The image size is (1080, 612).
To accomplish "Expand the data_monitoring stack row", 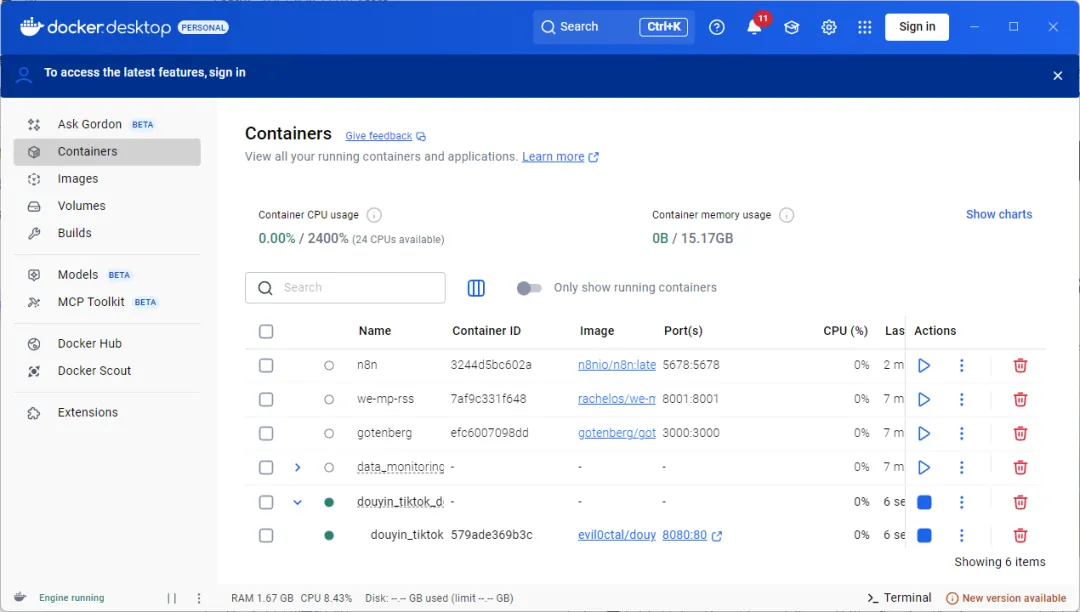I will tap(298, 467).
